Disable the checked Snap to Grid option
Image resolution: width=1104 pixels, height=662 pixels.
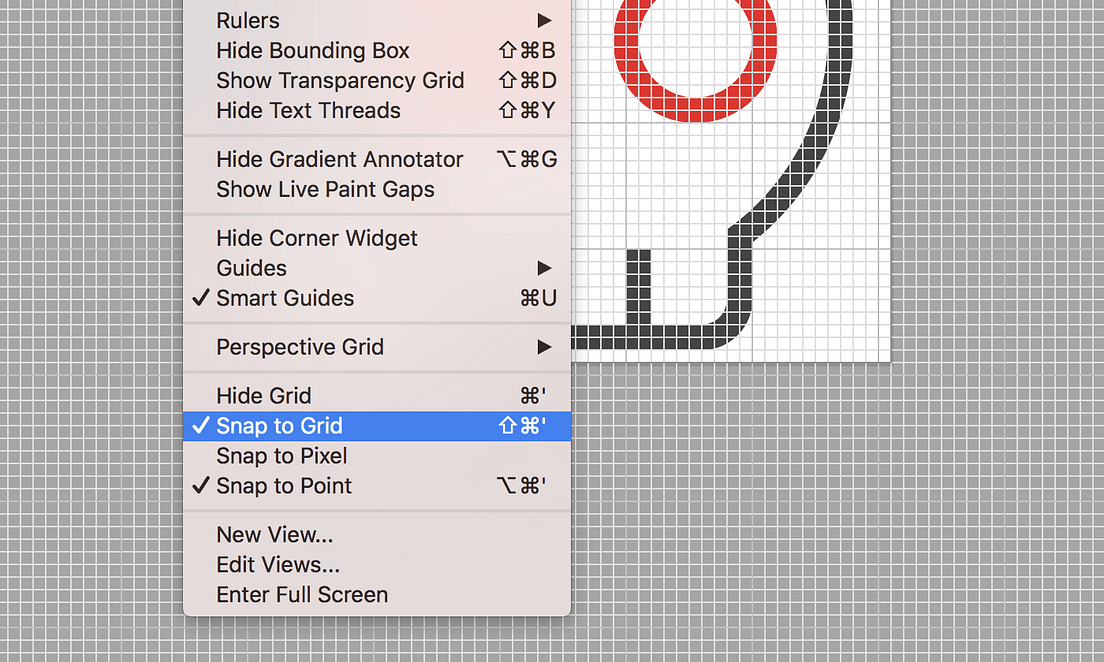(377, 426)
